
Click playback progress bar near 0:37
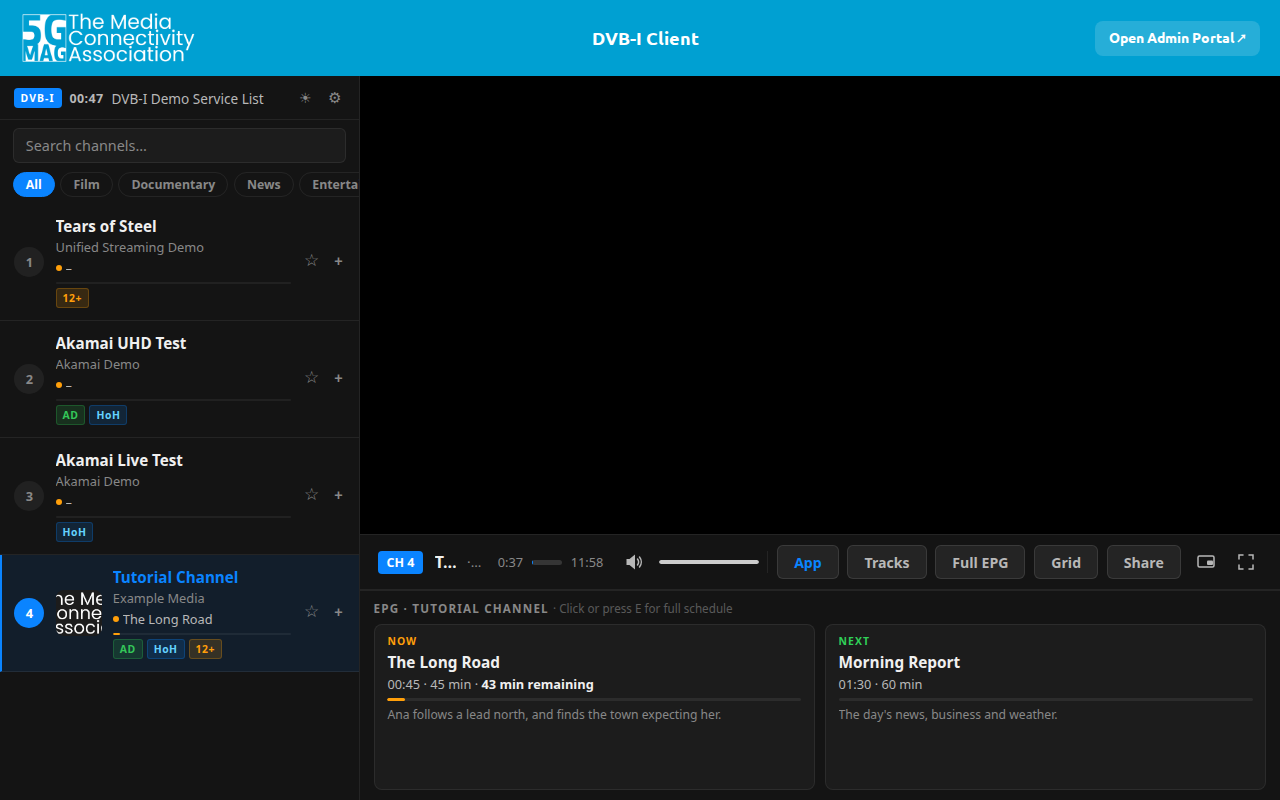pos(547,562)
